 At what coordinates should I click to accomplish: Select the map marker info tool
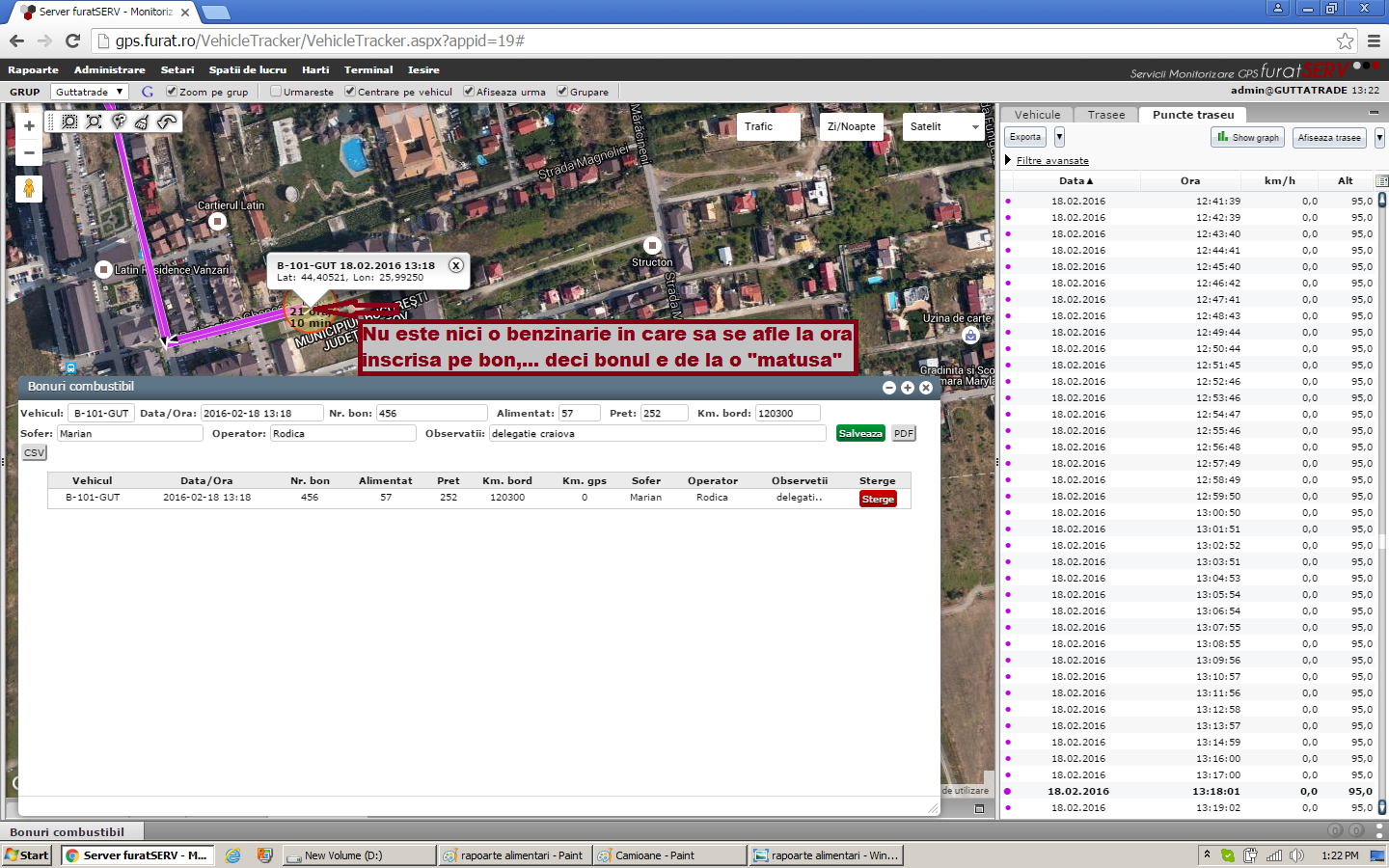tap(119, 122)
